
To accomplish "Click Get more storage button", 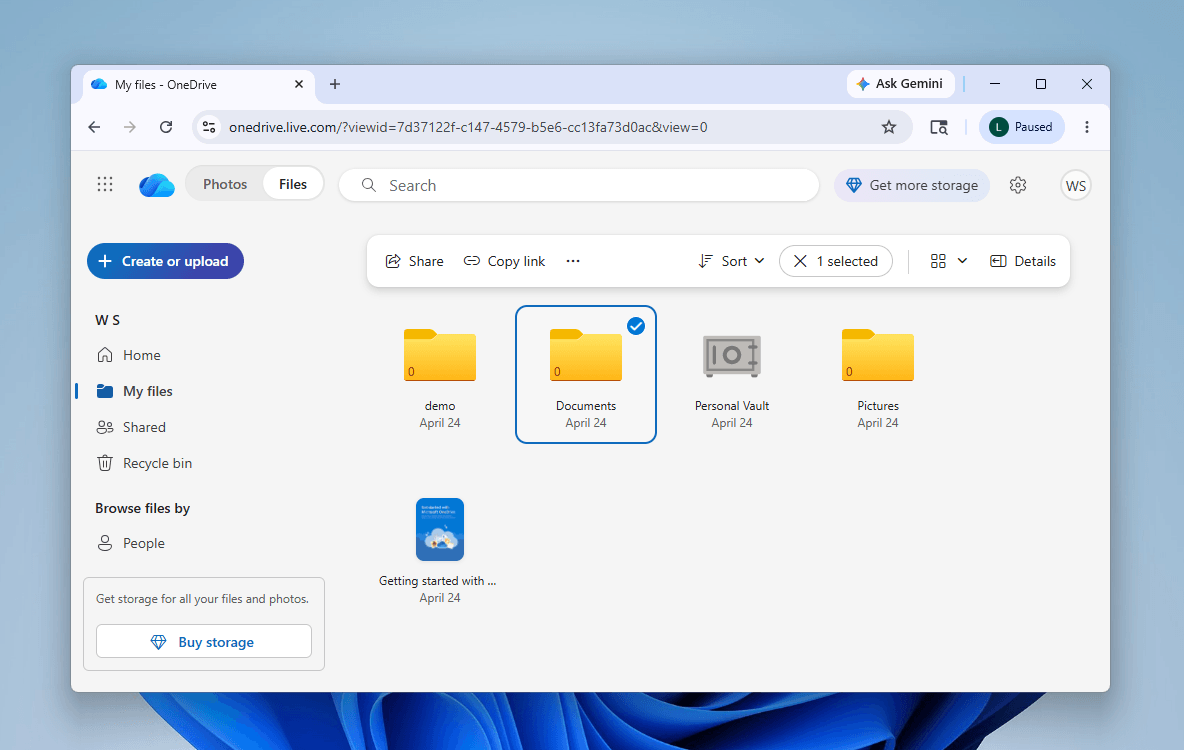I will pos(911,185).
